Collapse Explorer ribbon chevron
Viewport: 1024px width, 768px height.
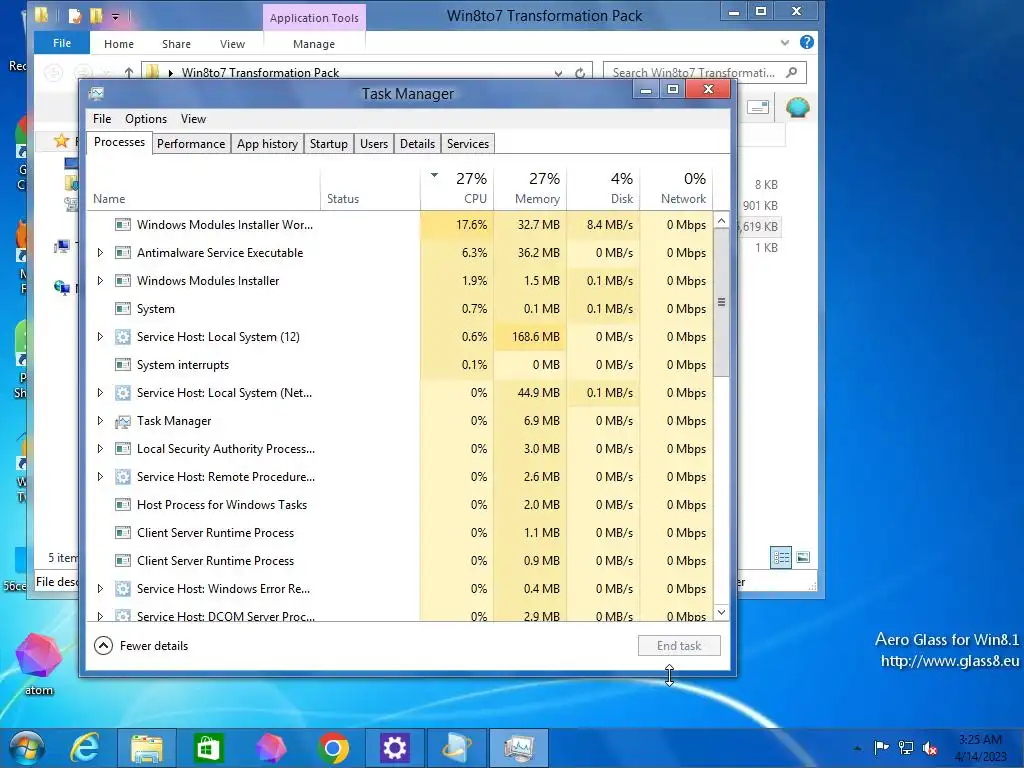785,43
